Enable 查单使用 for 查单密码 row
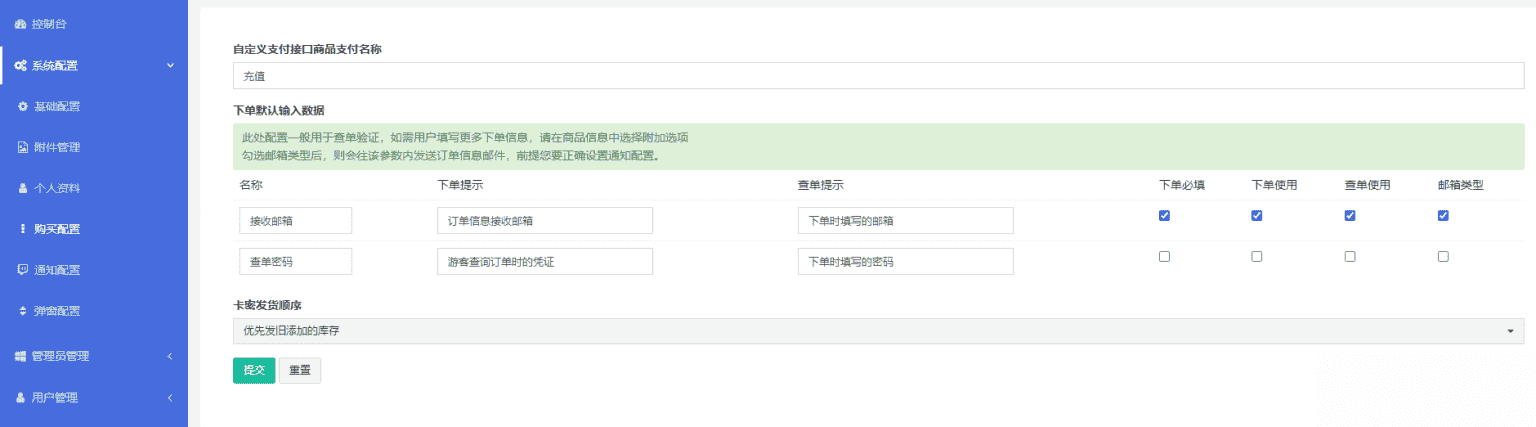The width and height of the screenshot is (1536, 427). [1350, 257]
